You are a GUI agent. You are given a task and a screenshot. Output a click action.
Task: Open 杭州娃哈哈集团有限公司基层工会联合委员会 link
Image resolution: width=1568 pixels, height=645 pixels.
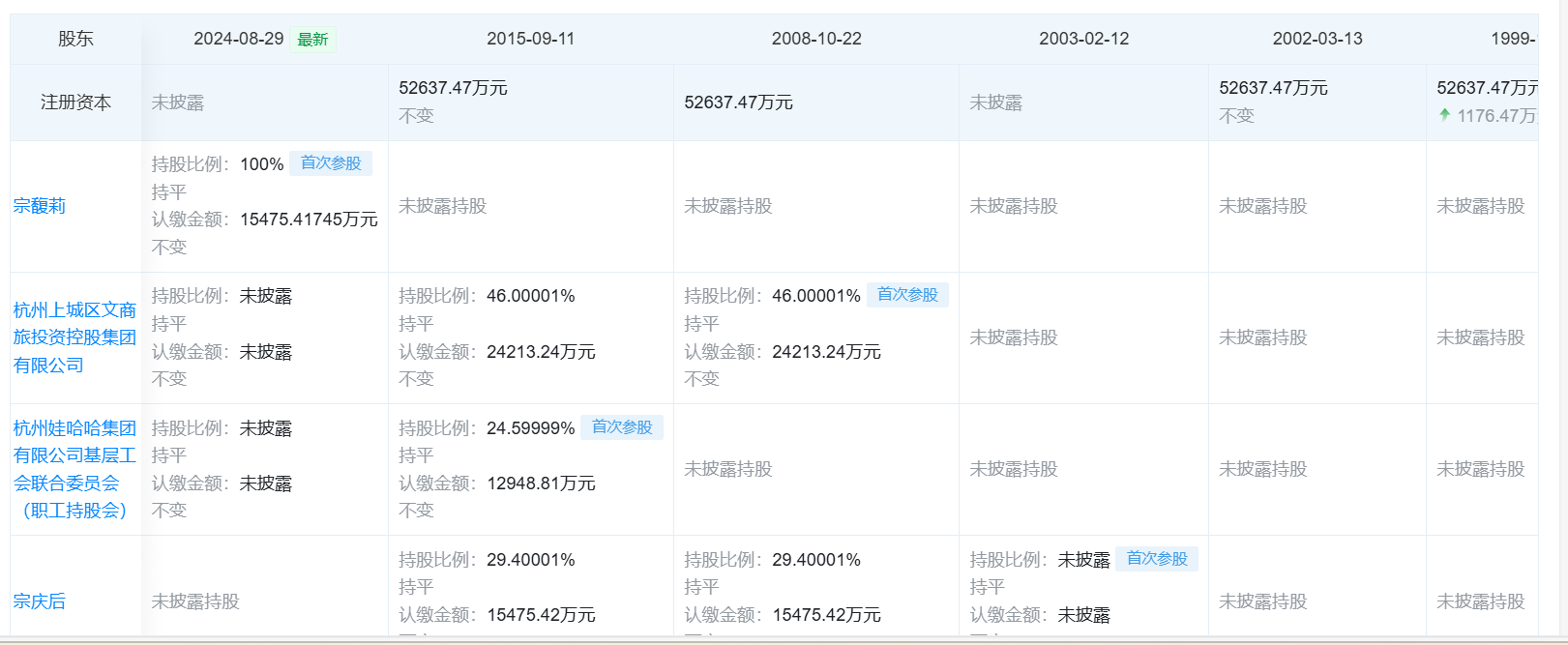coord(74,469)
